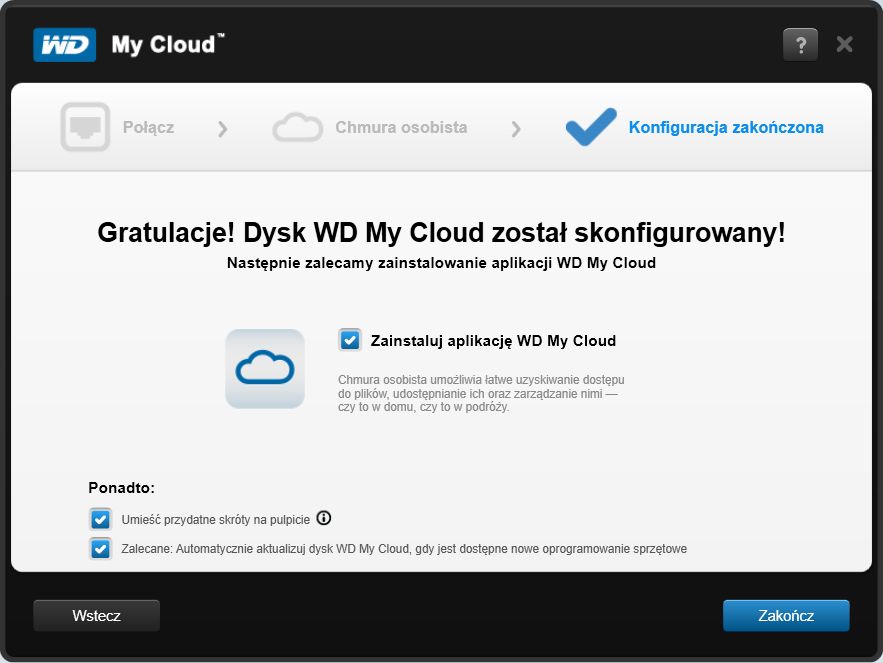Image resolution: width=883 pixels, height=663 pixels.
Task: Click the blue checkmark step icon
Action: [x=591, y=126]
